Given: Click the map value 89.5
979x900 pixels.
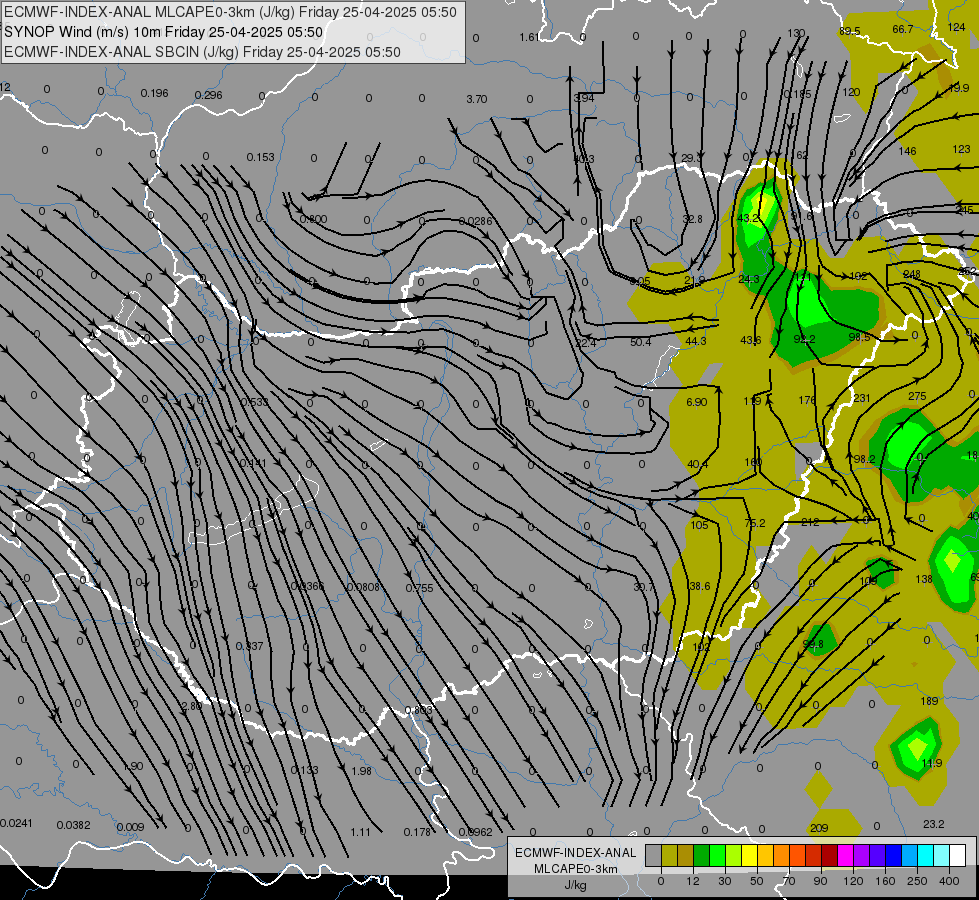Looking at the screenshot, I should (850, 31).
